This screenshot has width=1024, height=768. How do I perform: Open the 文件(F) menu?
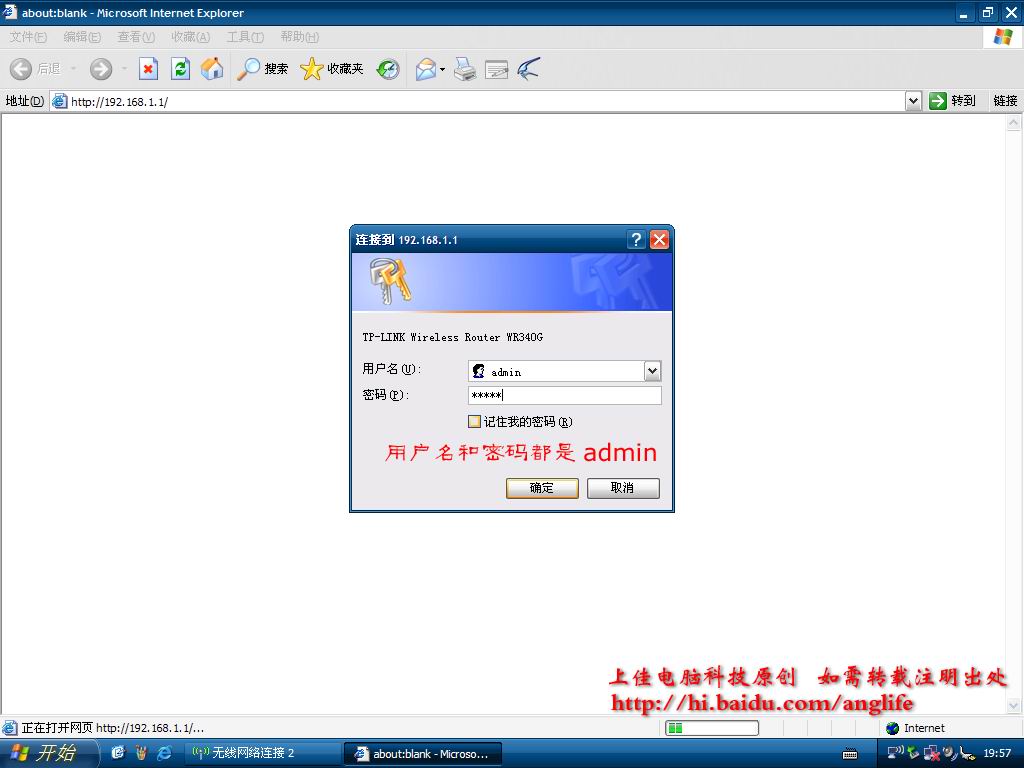click(x=28, y=37)
